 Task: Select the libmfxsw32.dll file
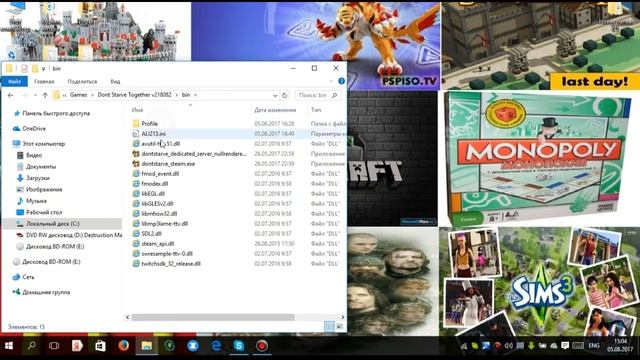click(x=159, y=214)
